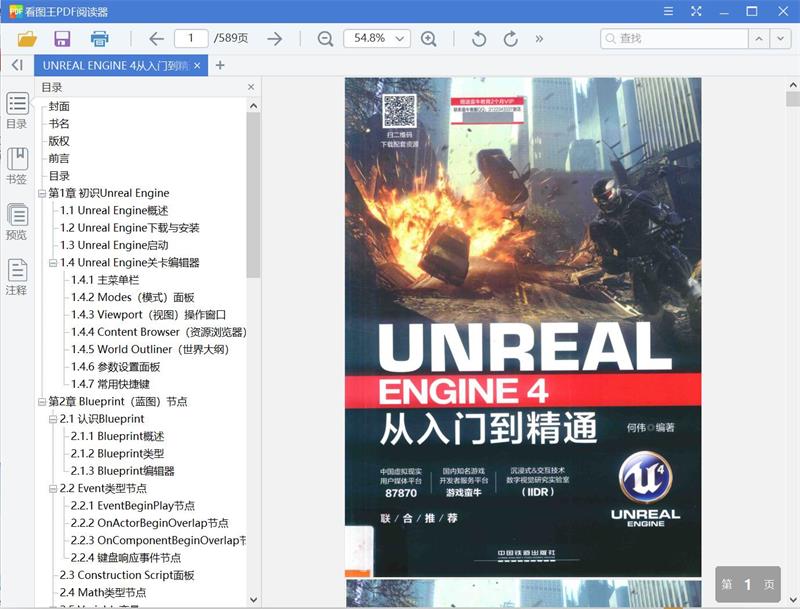Rotate page counterclockwise
The image size is (800, 609).
[479, 39]
